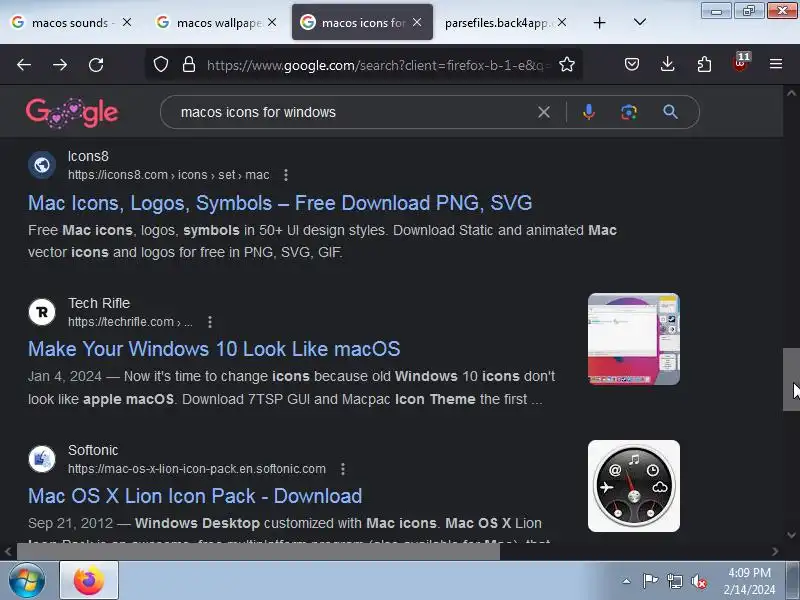Click the scroll up arrow

791,93
